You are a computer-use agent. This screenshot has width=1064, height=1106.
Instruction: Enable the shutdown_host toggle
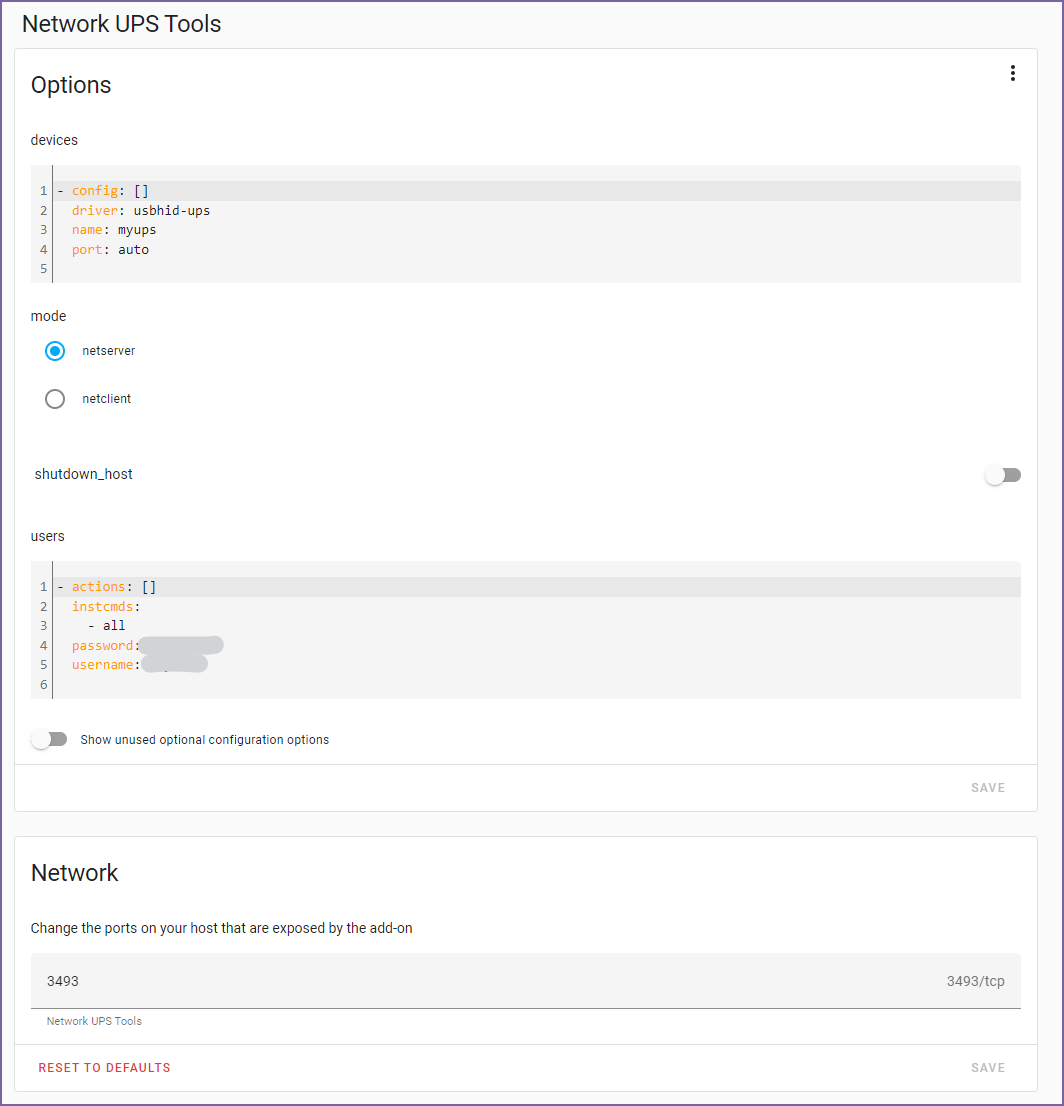(1003, 474)
